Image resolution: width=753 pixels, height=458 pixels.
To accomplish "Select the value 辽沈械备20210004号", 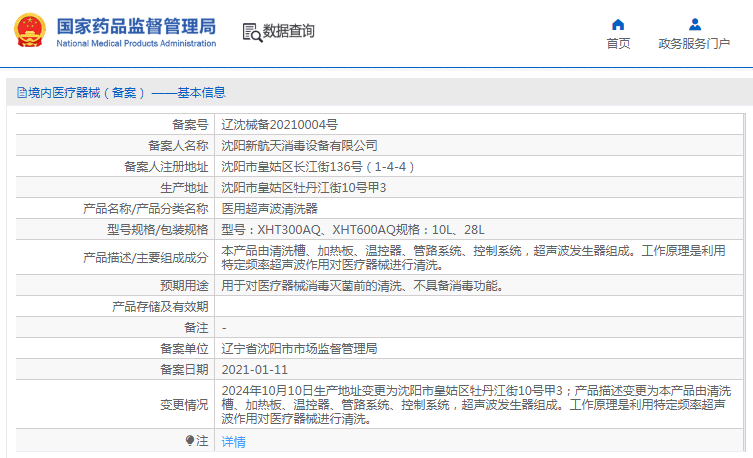I will (x=279, y=125).
